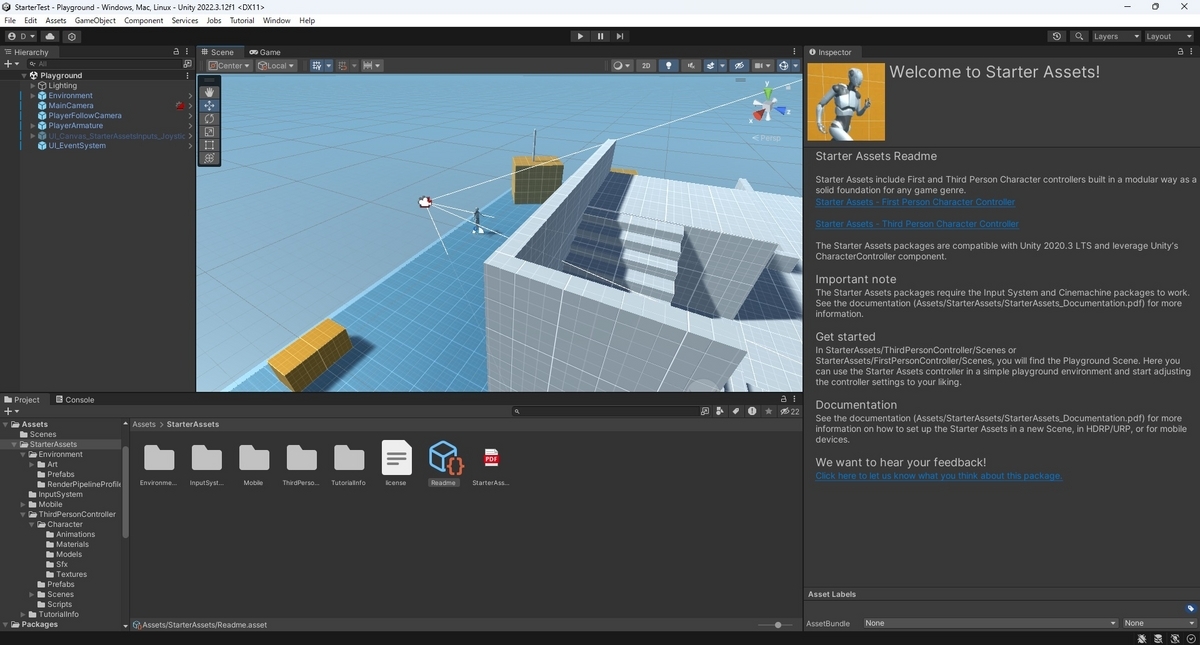Open Undo History icon
The image size is (1200, 645).
coord(1057,36)
